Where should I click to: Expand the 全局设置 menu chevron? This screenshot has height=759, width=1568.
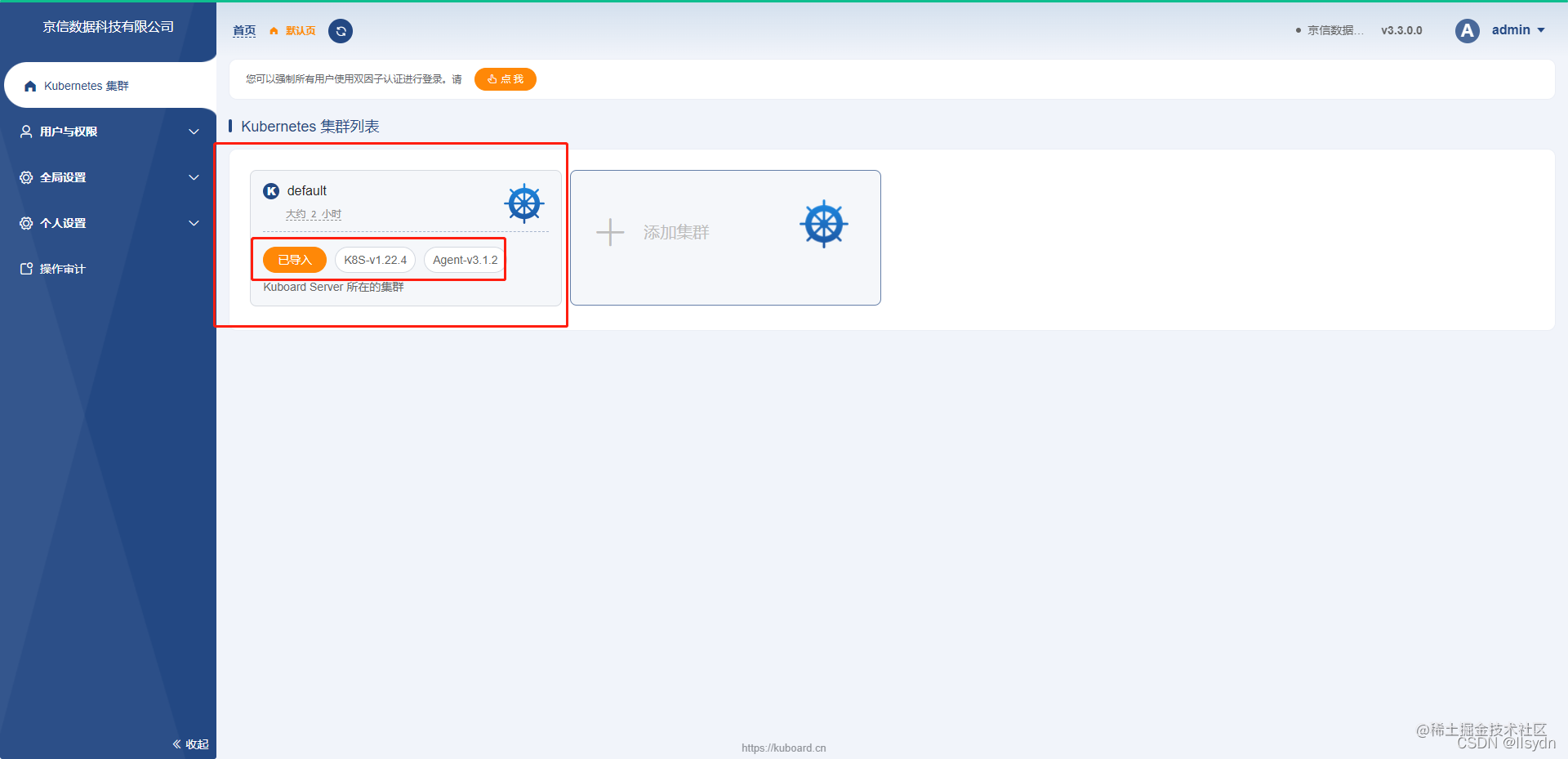(194, 177)
